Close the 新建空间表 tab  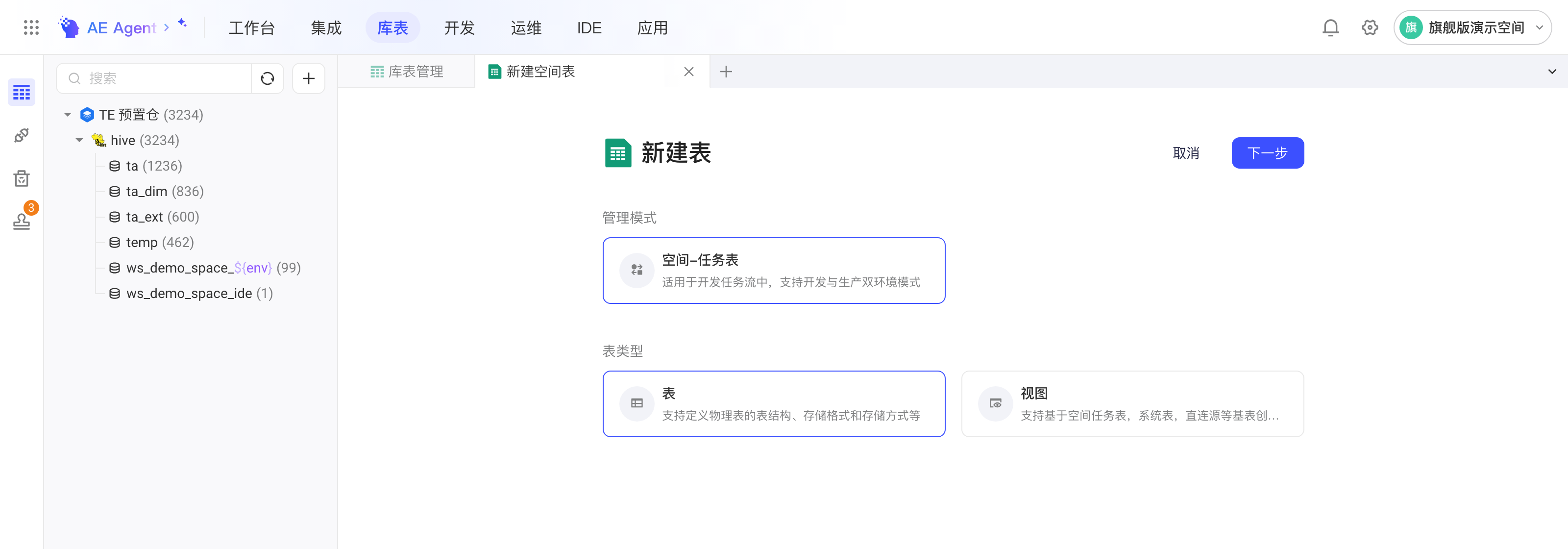point(688,72)
